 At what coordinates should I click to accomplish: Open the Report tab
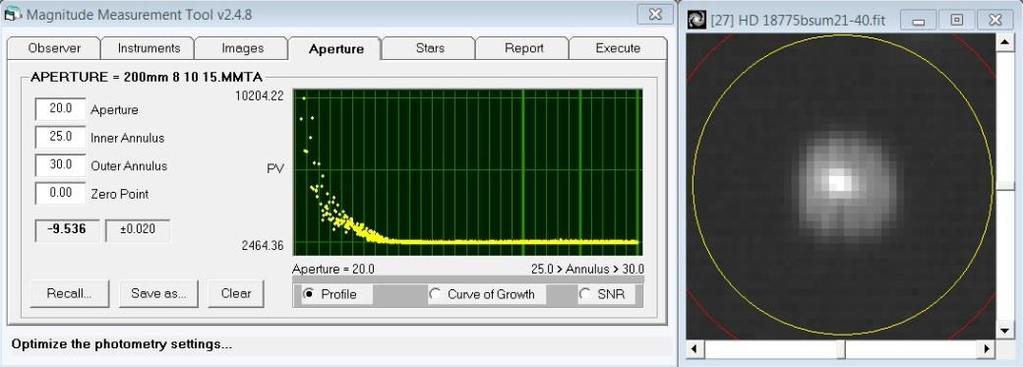[x=523, y=48]
